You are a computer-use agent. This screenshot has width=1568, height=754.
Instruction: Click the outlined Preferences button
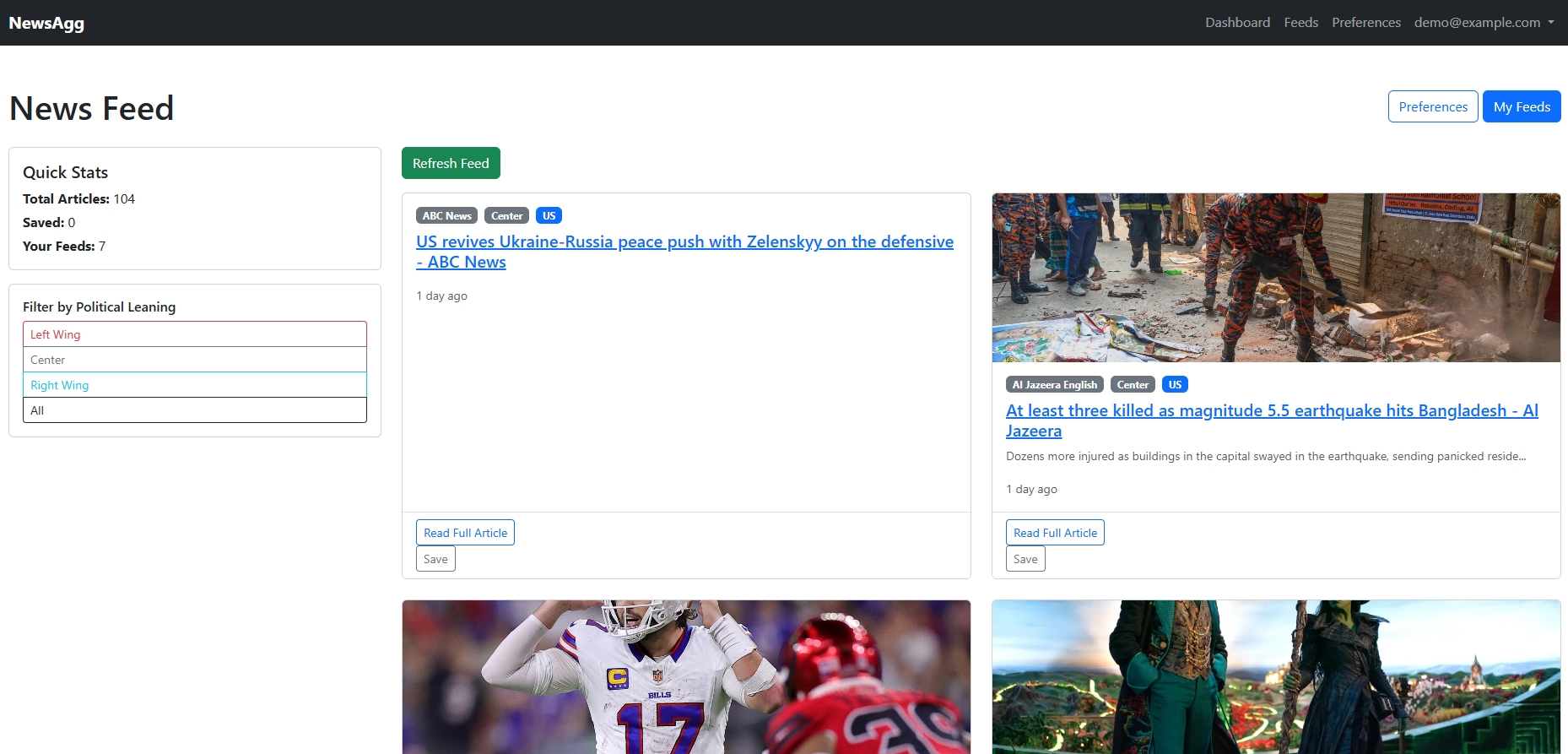pyautogui.click(x=1432, y=106)
